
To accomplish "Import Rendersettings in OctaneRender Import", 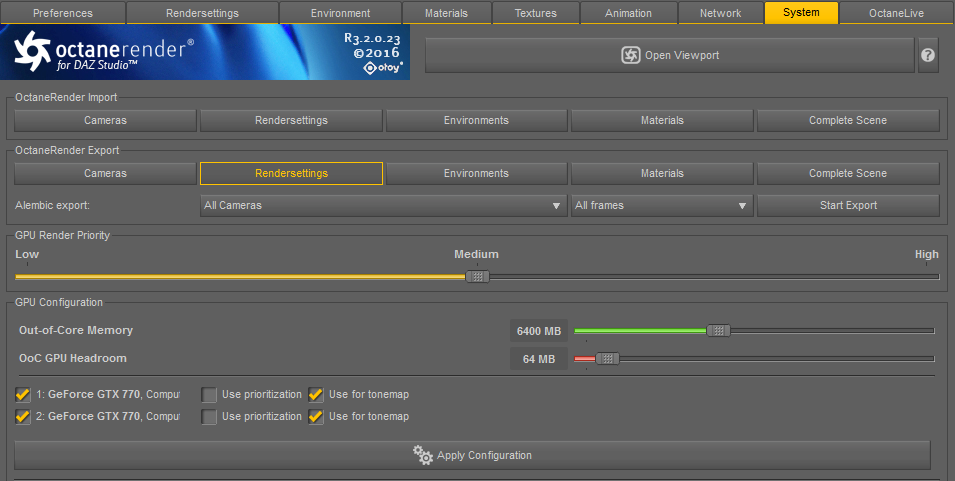I will (291, 121).
